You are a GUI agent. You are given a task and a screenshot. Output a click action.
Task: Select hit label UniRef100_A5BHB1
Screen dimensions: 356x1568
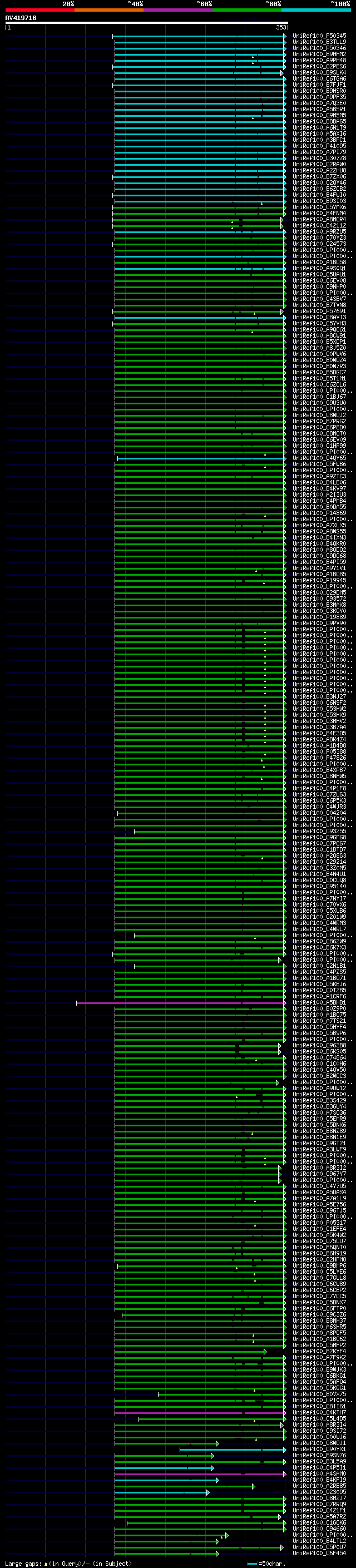coord(319,1003)
